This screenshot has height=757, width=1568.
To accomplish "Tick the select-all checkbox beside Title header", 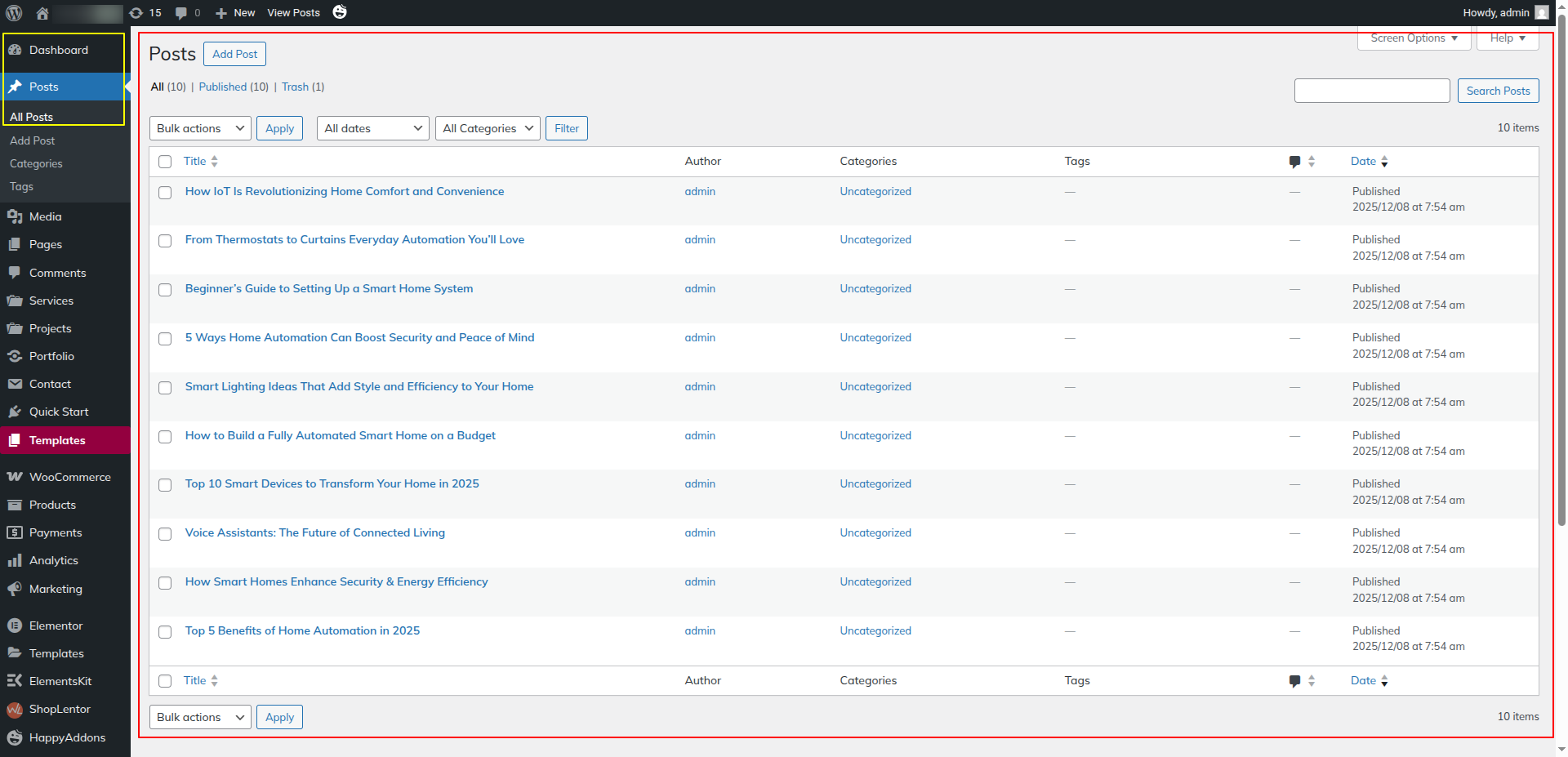I will pos(165,162).
